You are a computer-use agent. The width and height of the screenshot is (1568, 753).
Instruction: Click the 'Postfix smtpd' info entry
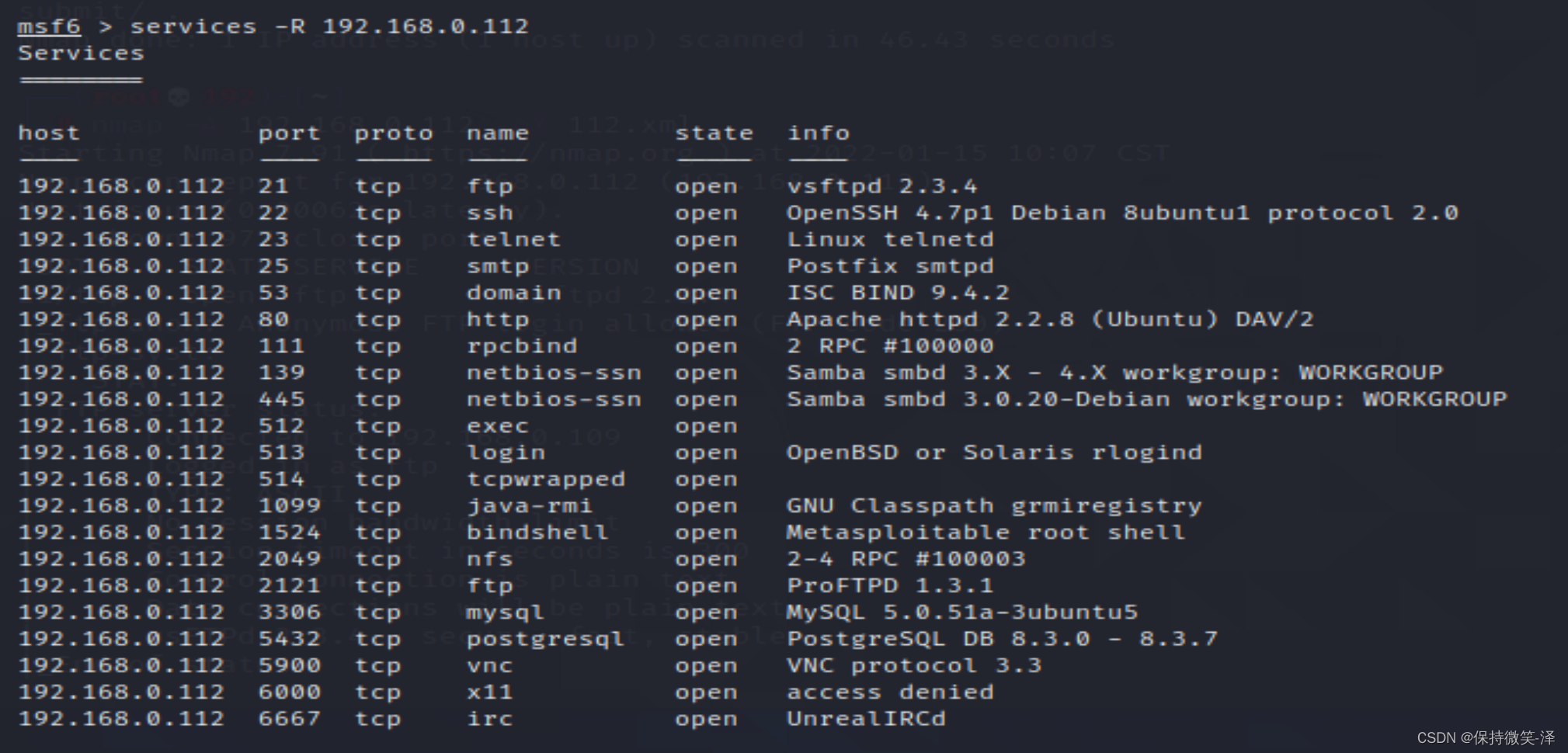889,266
